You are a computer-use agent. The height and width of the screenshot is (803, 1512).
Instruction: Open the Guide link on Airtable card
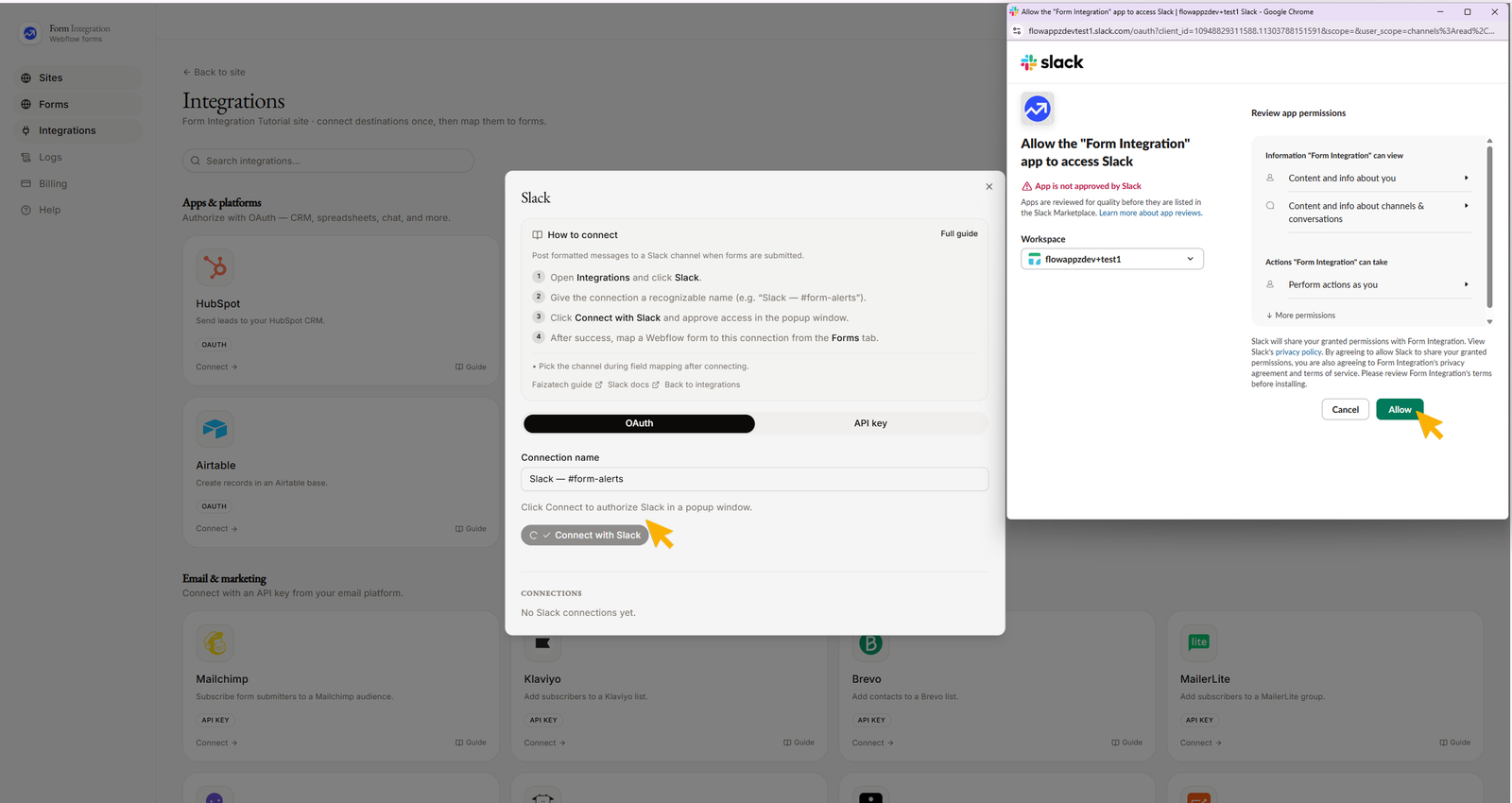coord(471,528)
